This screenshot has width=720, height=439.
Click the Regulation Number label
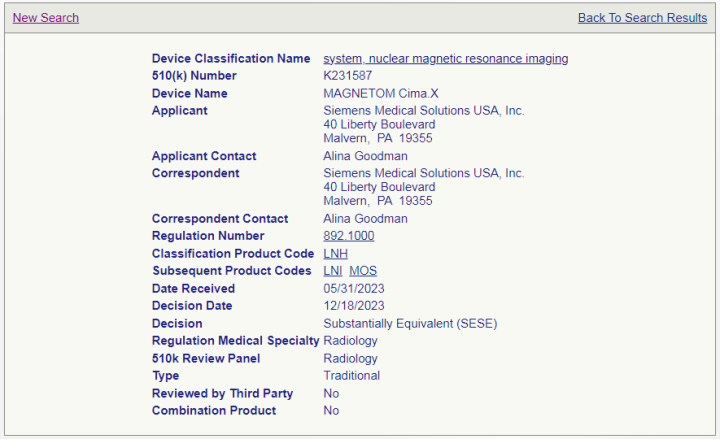coord(208,236)
